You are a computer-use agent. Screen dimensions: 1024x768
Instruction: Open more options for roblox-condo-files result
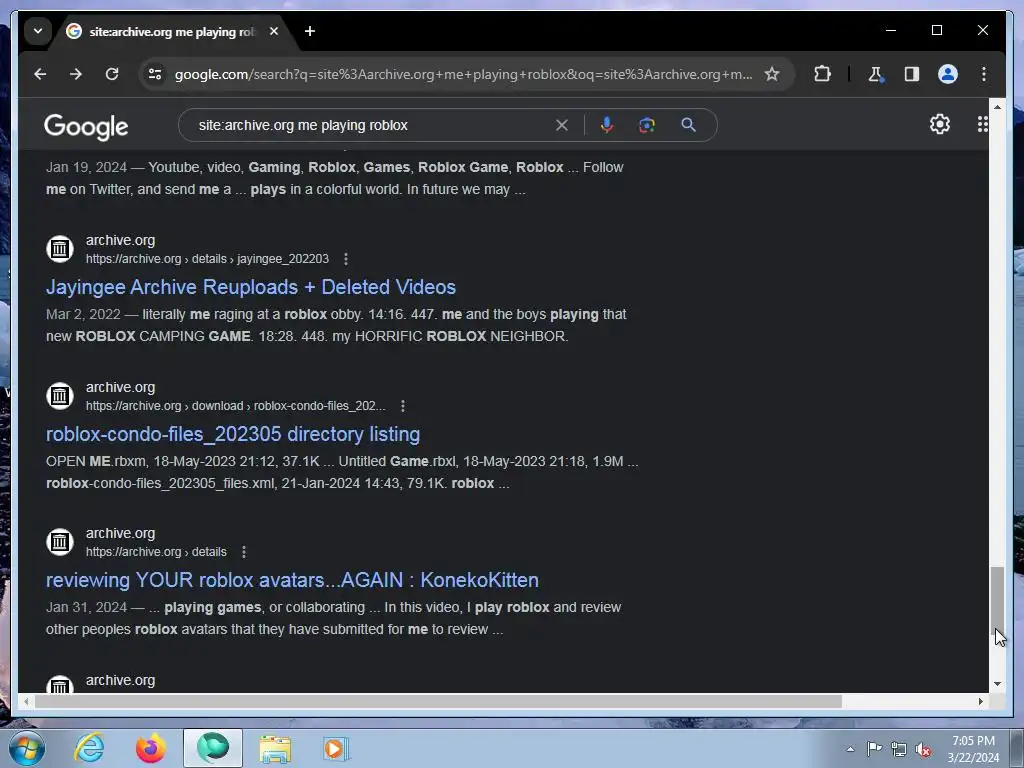pos(403,406)
